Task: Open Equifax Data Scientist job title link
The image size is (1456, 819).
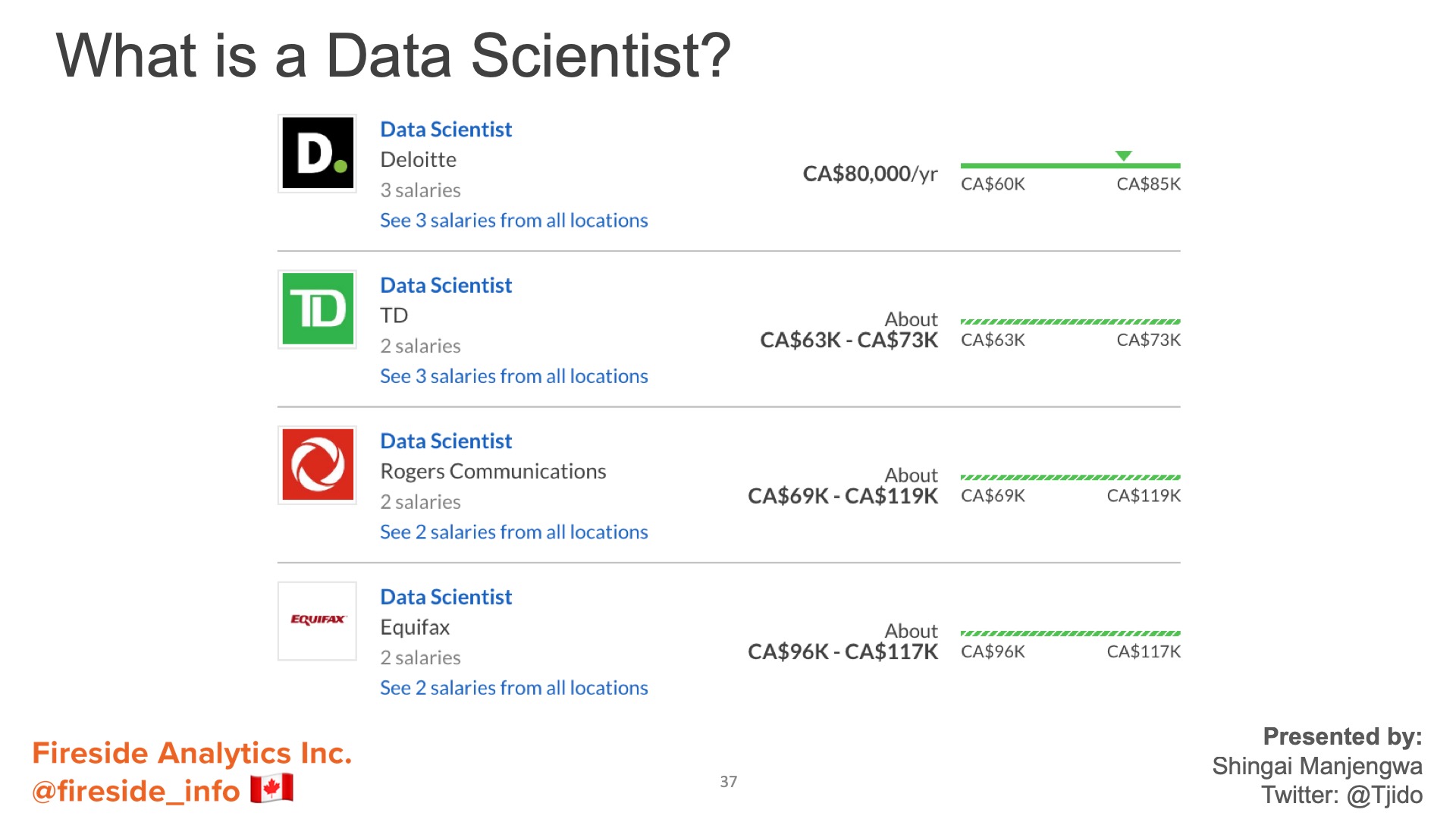Action: click(x=446, y=598)
